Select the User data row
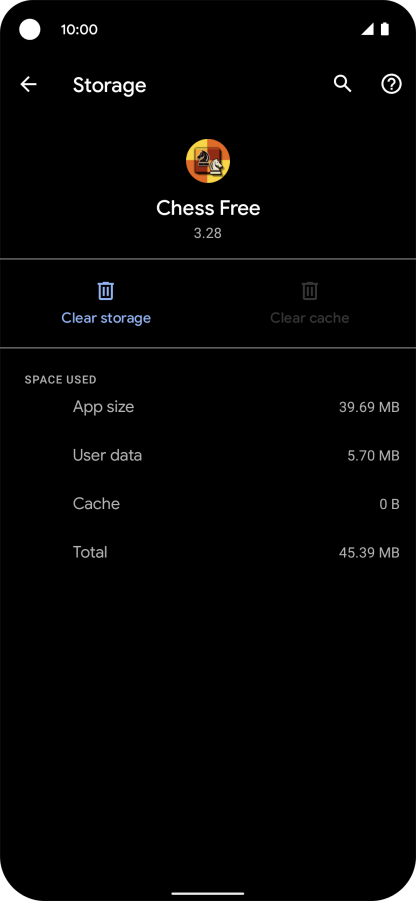 [x=208, y=456]
